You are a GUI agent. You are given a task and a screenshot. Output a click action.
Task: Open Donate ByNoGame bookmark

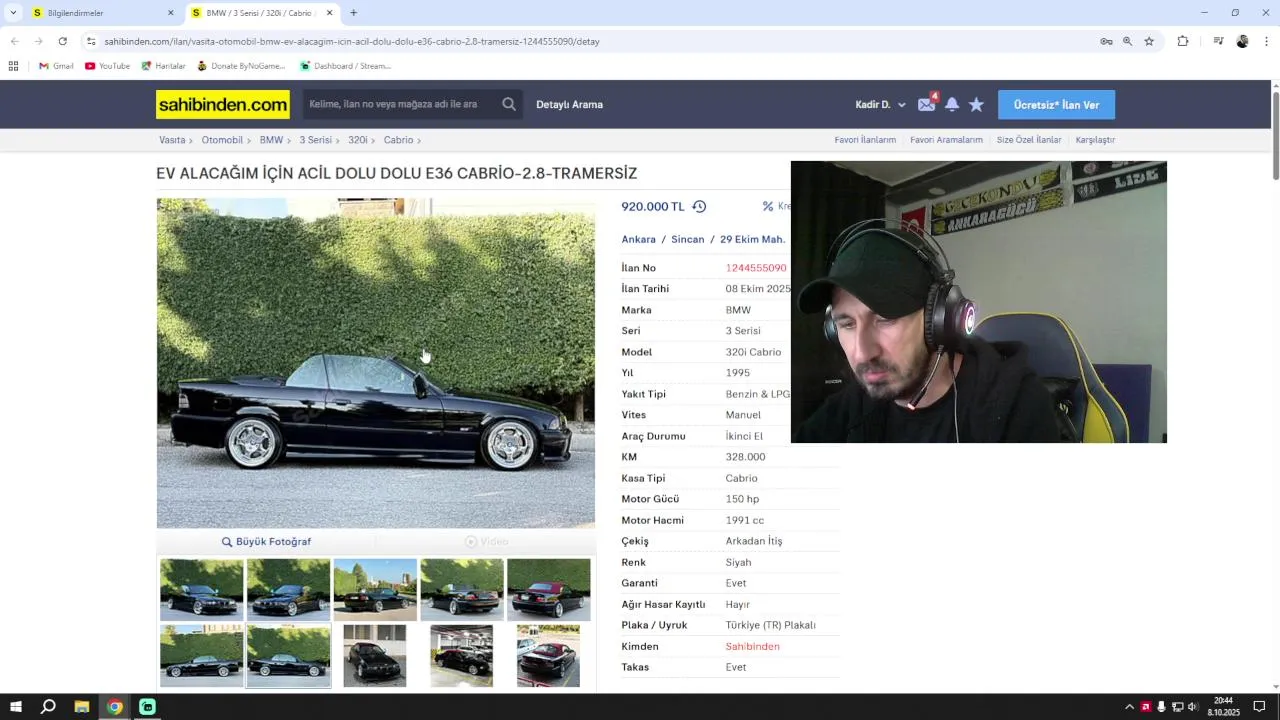click(x=241, y=66)
